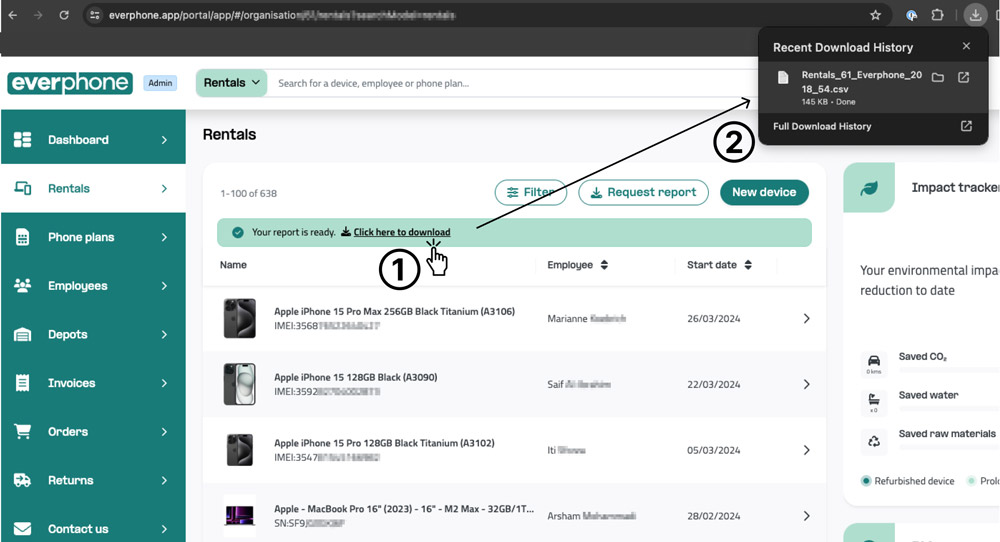Click the 'Click here to download' link

click(x=401, y=233)
